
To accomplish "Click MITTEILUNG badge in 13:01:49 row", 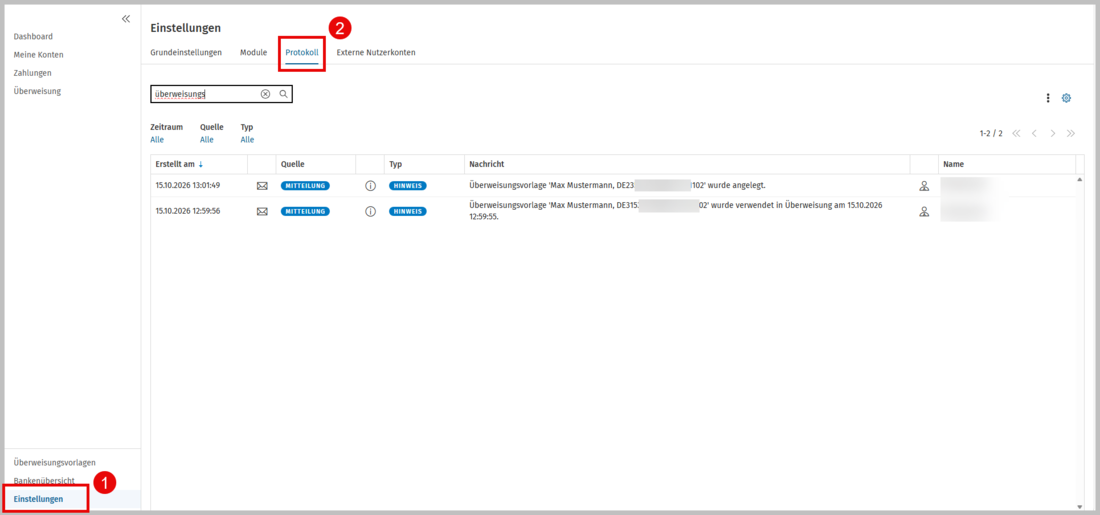I will coord(305,186).
